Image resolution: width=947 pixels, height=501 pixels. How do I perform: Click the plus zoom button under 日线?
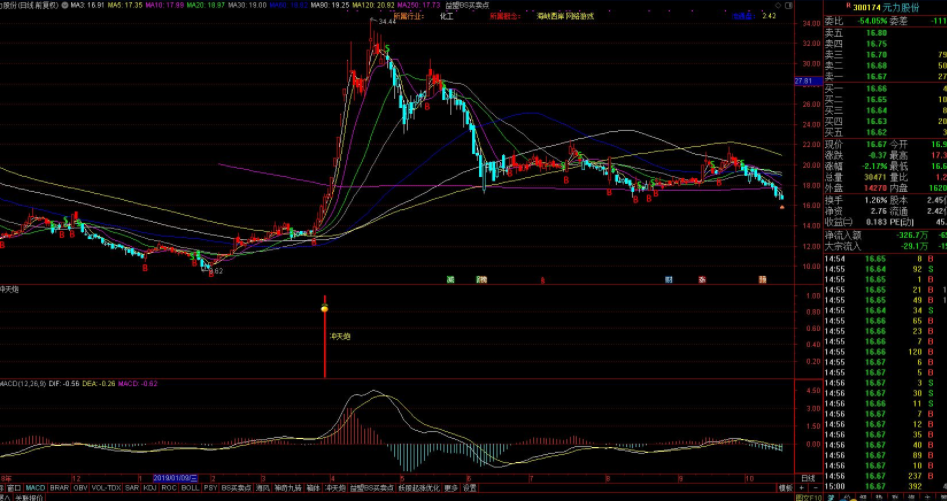click(801, 488)
